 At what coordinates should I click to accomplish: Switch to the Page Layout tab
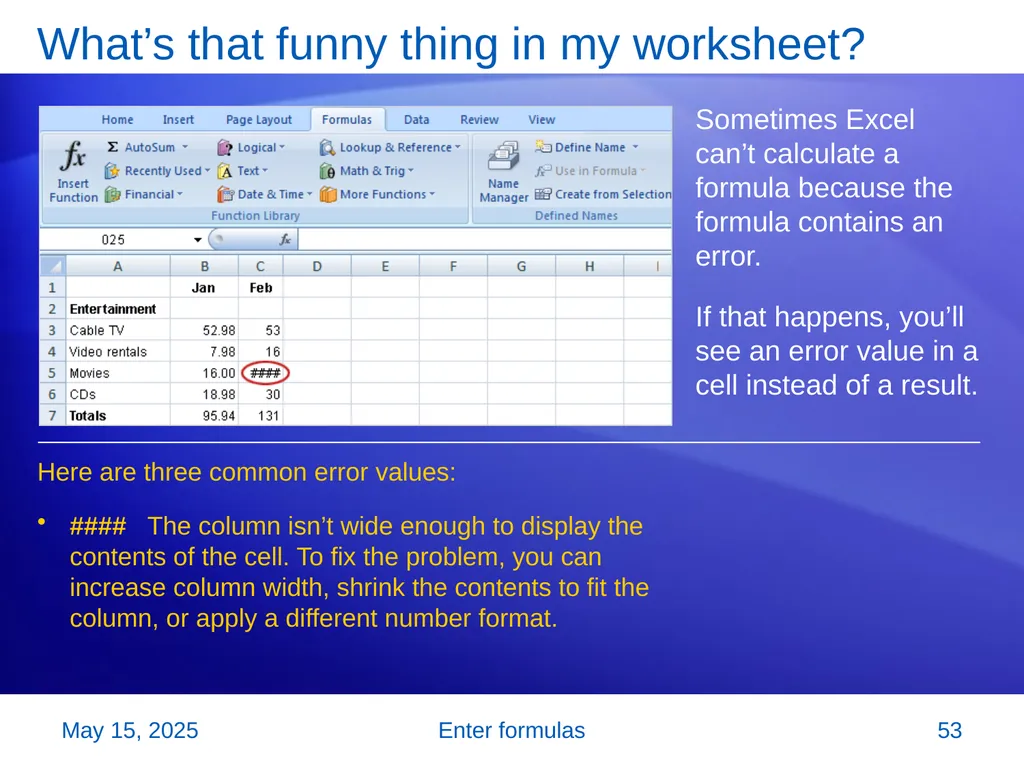[x=259, y=120]
